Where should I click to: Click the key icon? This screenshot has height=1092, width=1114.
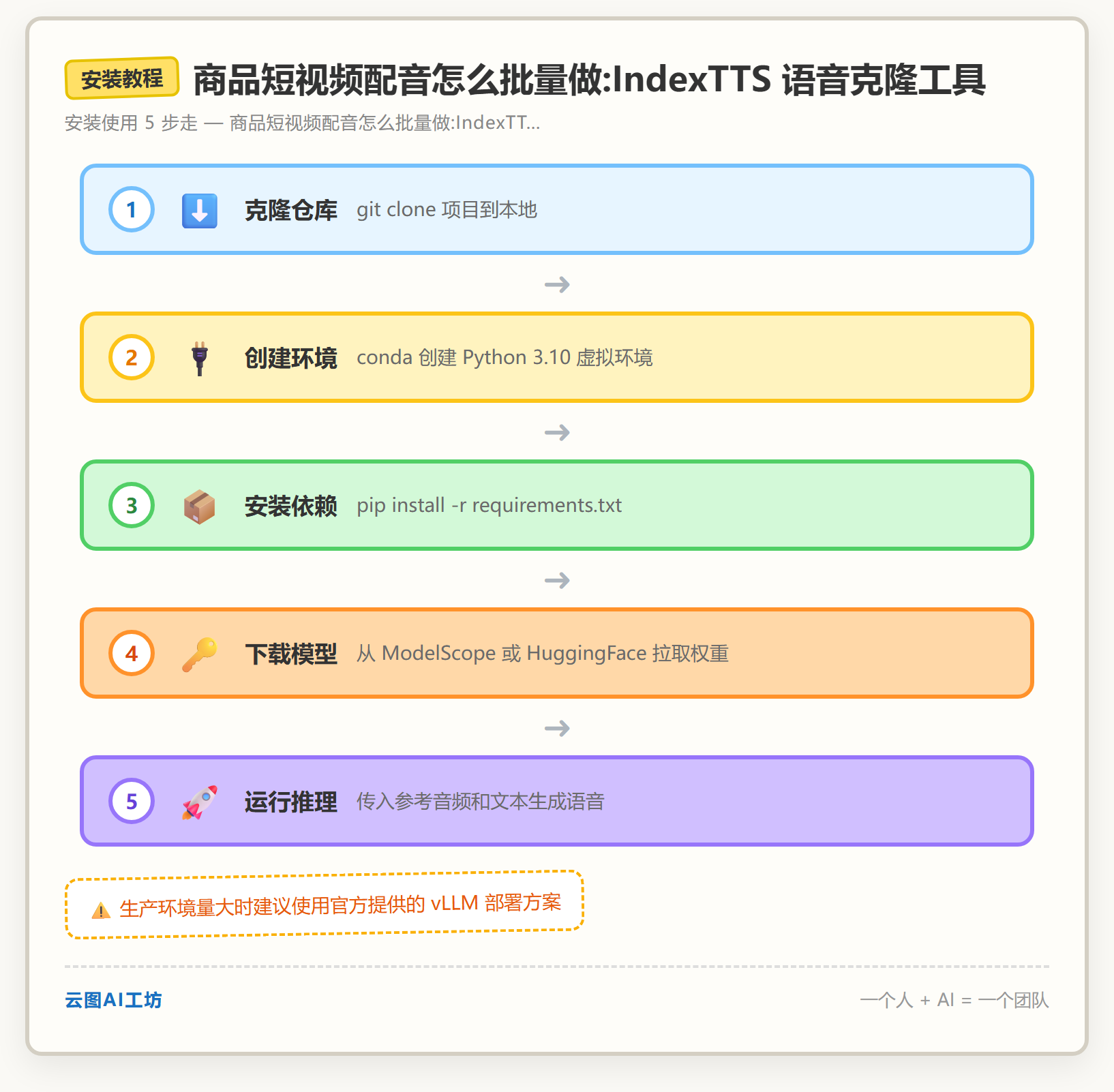point(200,654)
